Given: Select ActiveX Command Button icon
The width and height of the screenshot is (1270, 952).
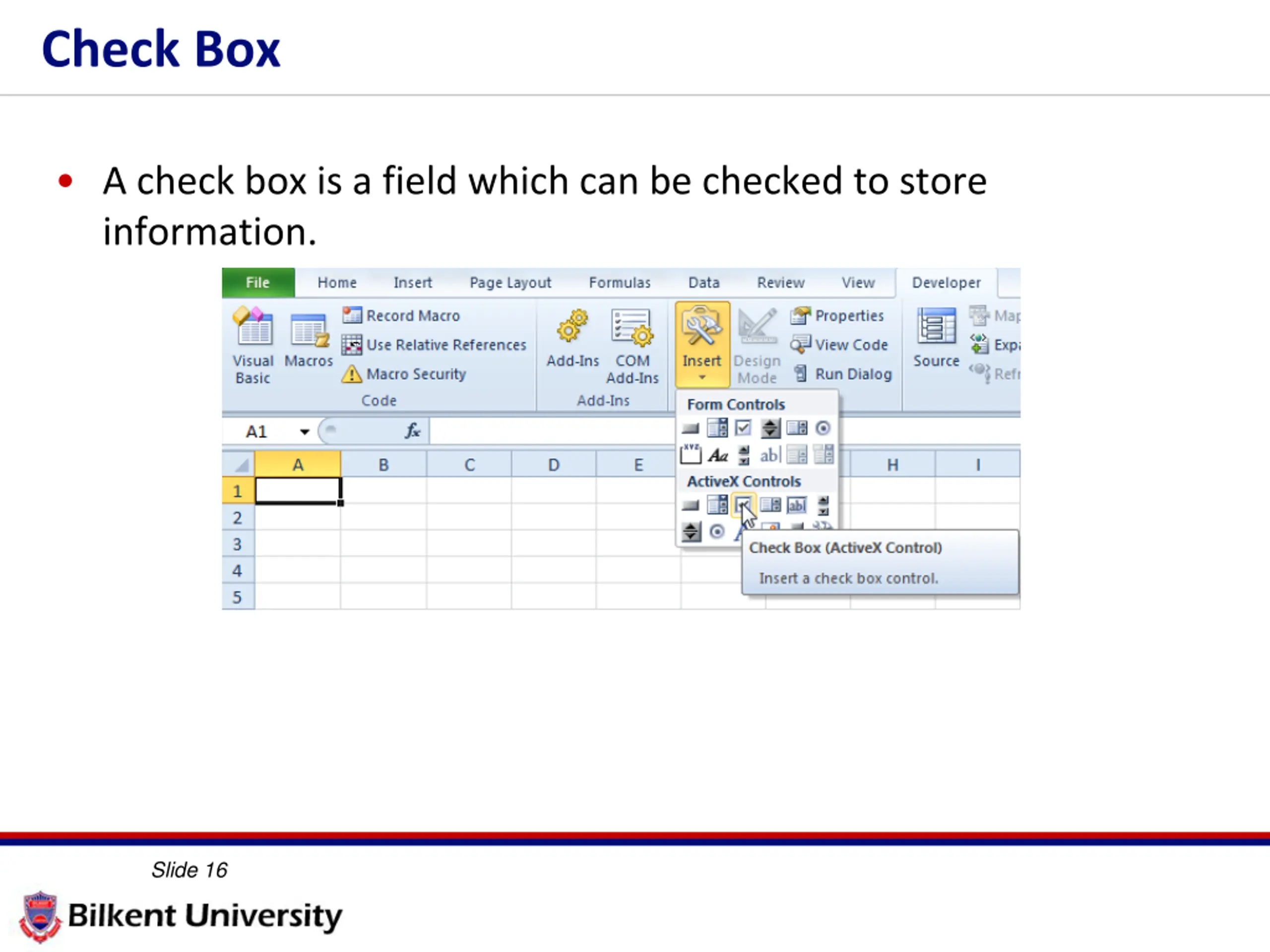Looking at the screenshot, I should (x=690, y=506).
